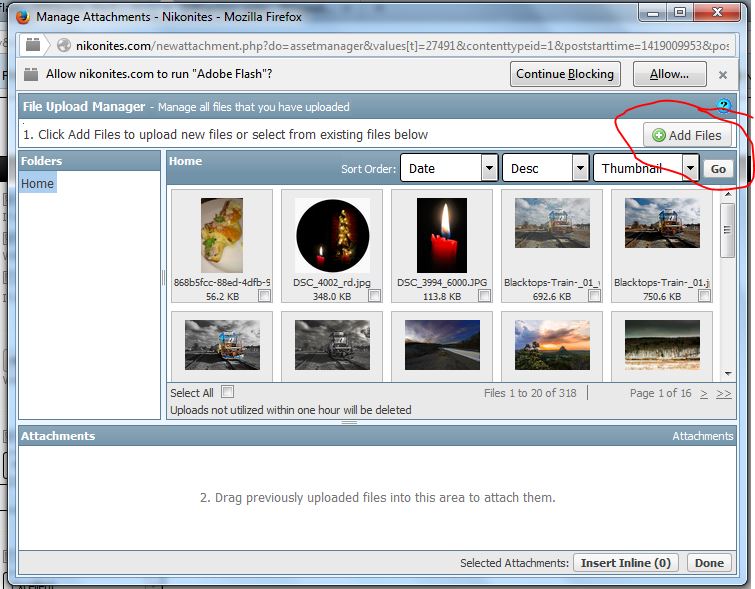Click the site identity globe icon
Image resolution: width=755 pixels, height=589 pixels.
pyautogui.click(x=64, y=45)
